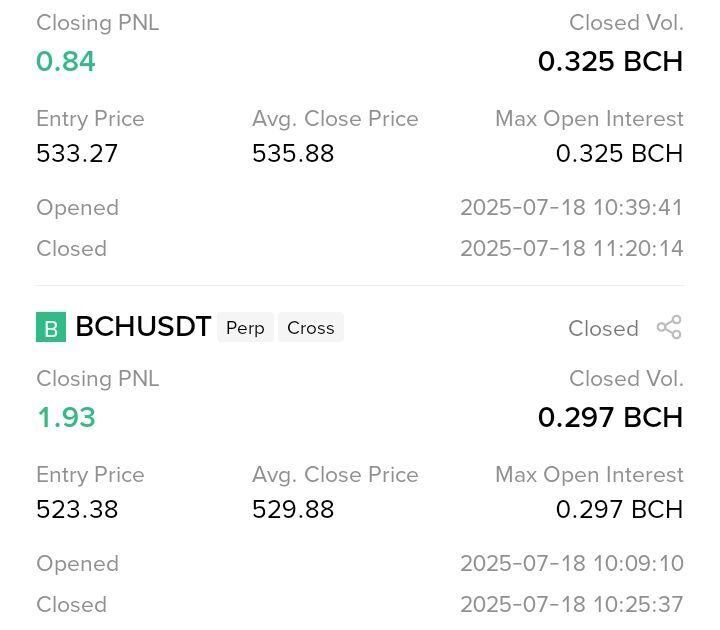Click the 0.297 BCH closed volume
The height and width of the screenshot is (630, 720).
coord(610,417)
